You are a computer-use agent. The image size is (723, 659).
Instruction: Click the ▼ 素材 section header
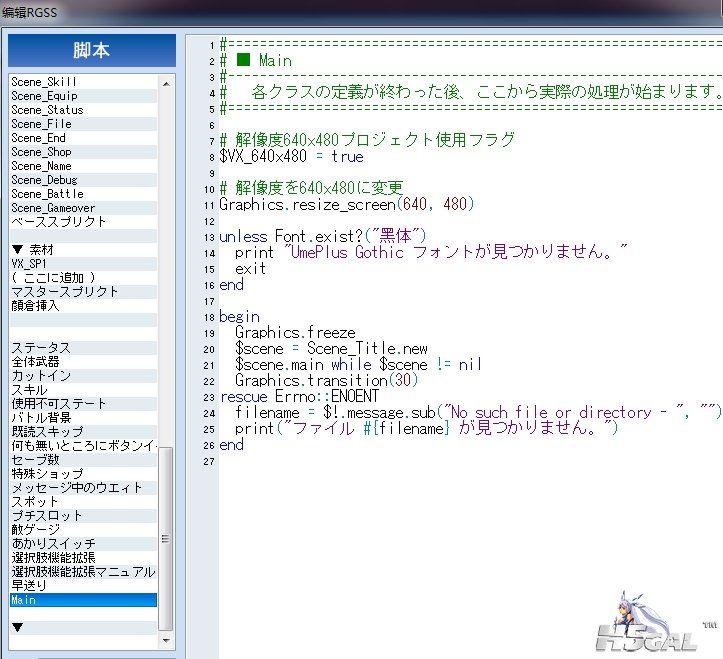pyautogui.click(x=33, y=249)
